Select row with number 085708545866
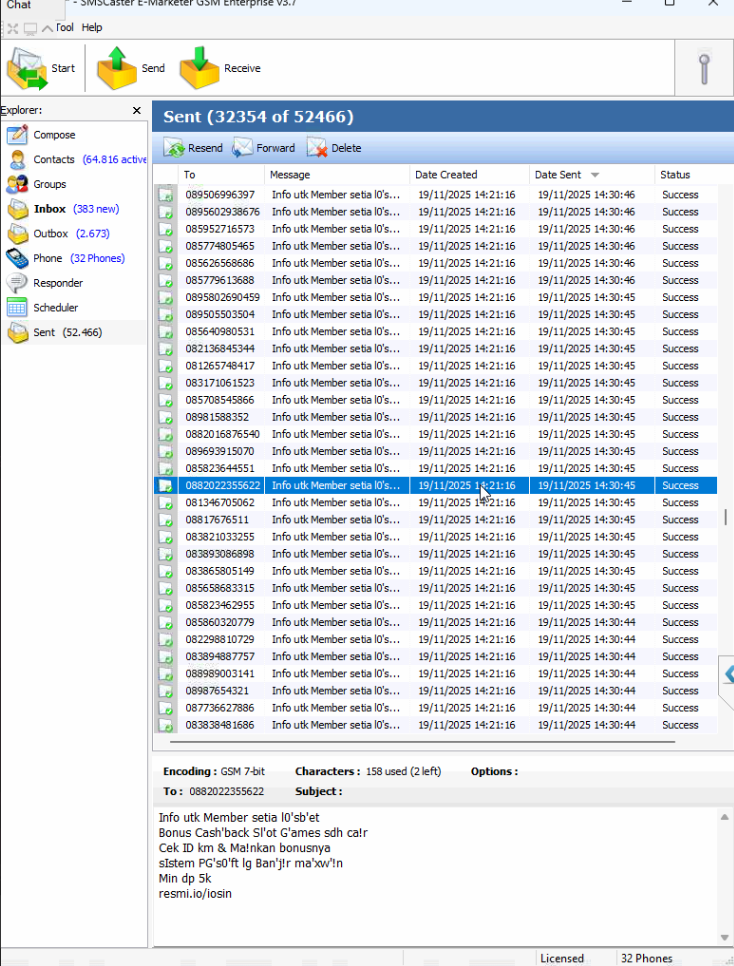This screenshot has width=734, height=966. [x=435, y=400]
